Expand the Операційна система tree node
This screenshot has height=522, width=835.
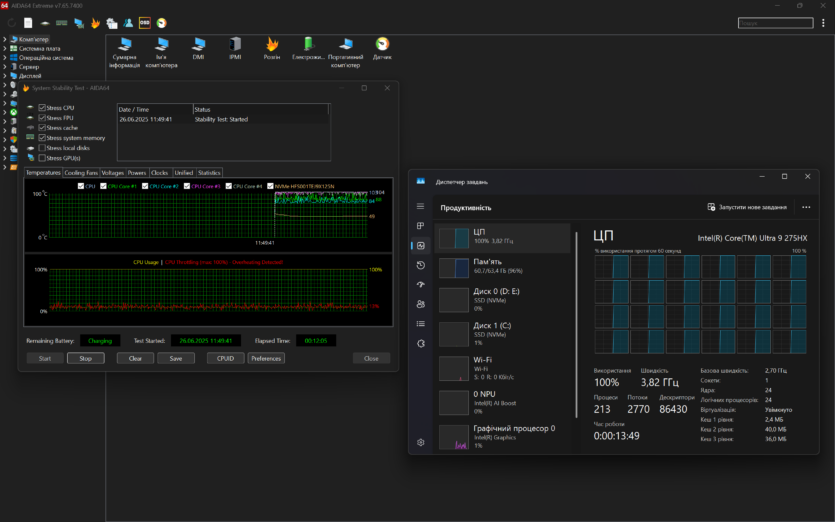pyautogui.click(x=5, y=58)
